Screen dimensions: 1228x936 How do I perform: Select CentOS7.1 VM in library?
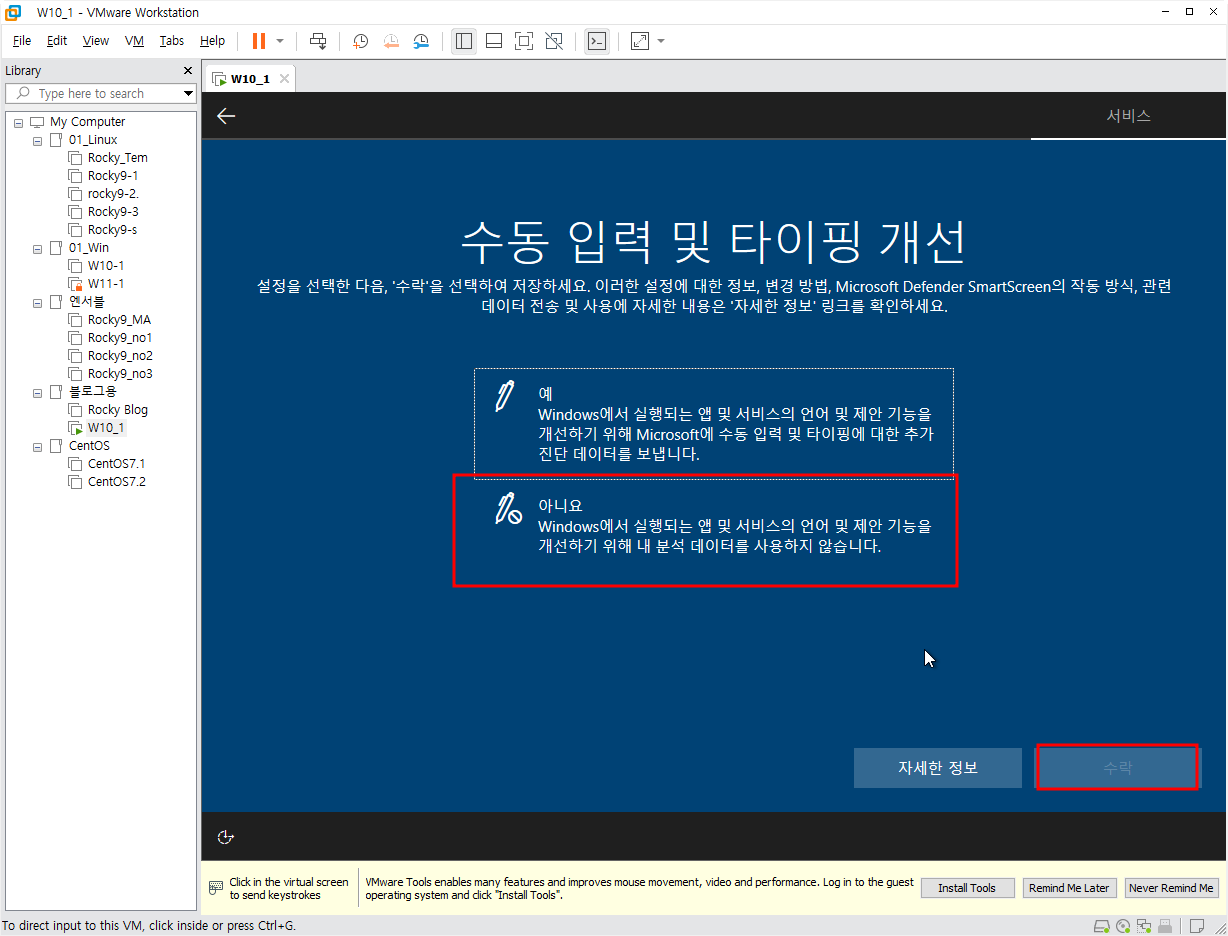pyautogui.click(x=107, y=464)
